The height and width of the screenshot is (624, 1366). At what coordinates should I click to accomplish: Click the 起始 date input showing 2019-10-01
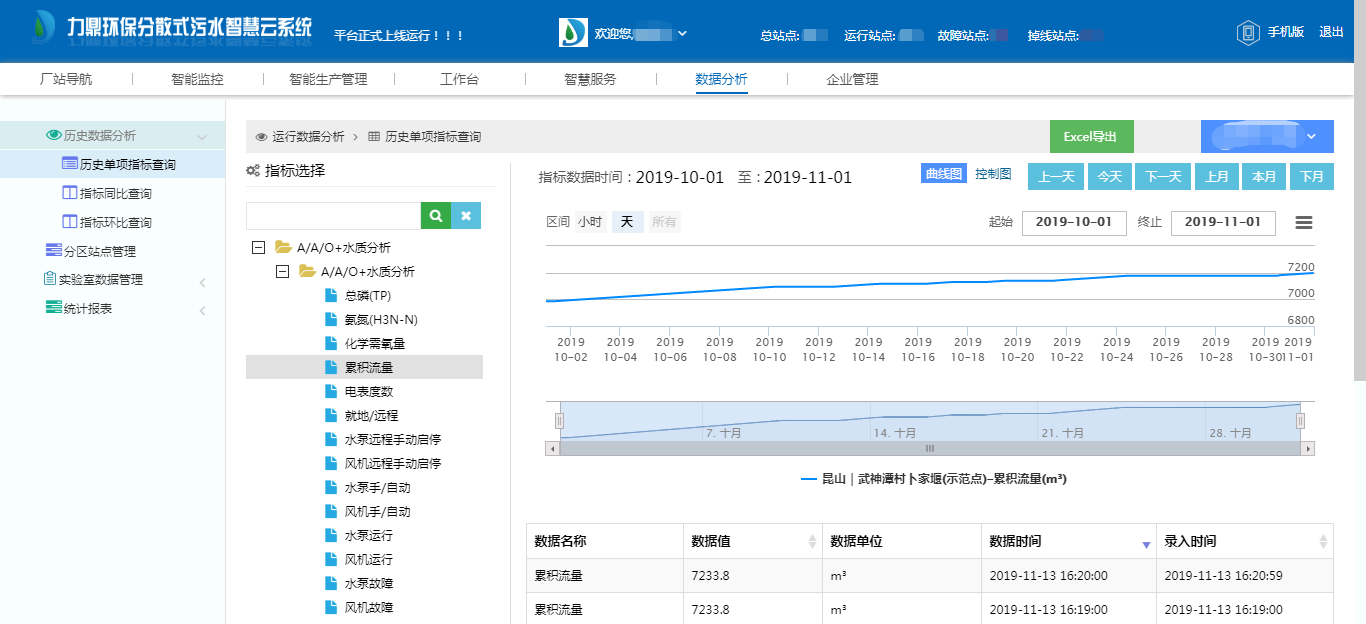click(1074, 222)
